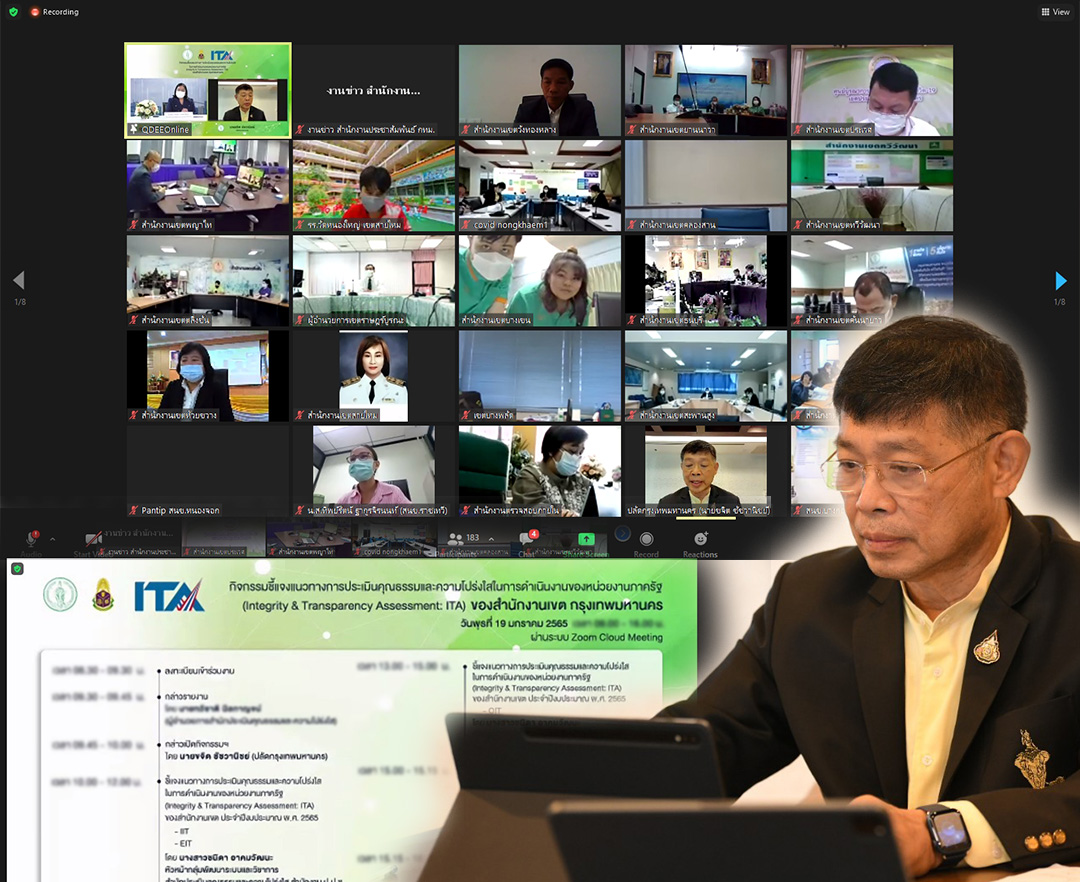Open the View layout menu
Image resolution: width=1080 pixels, height=882 pixels.
[x=1055, y=12]
